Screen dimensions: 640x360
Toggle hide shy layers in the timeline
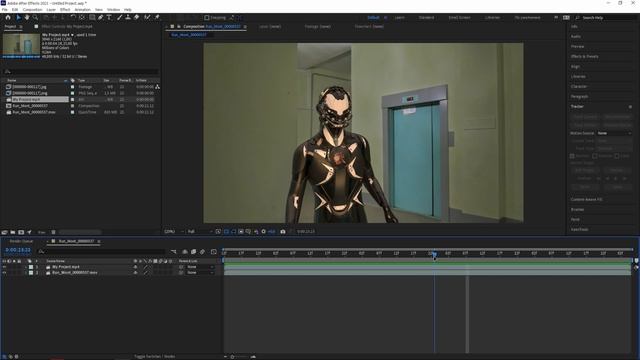coord(185,252)
